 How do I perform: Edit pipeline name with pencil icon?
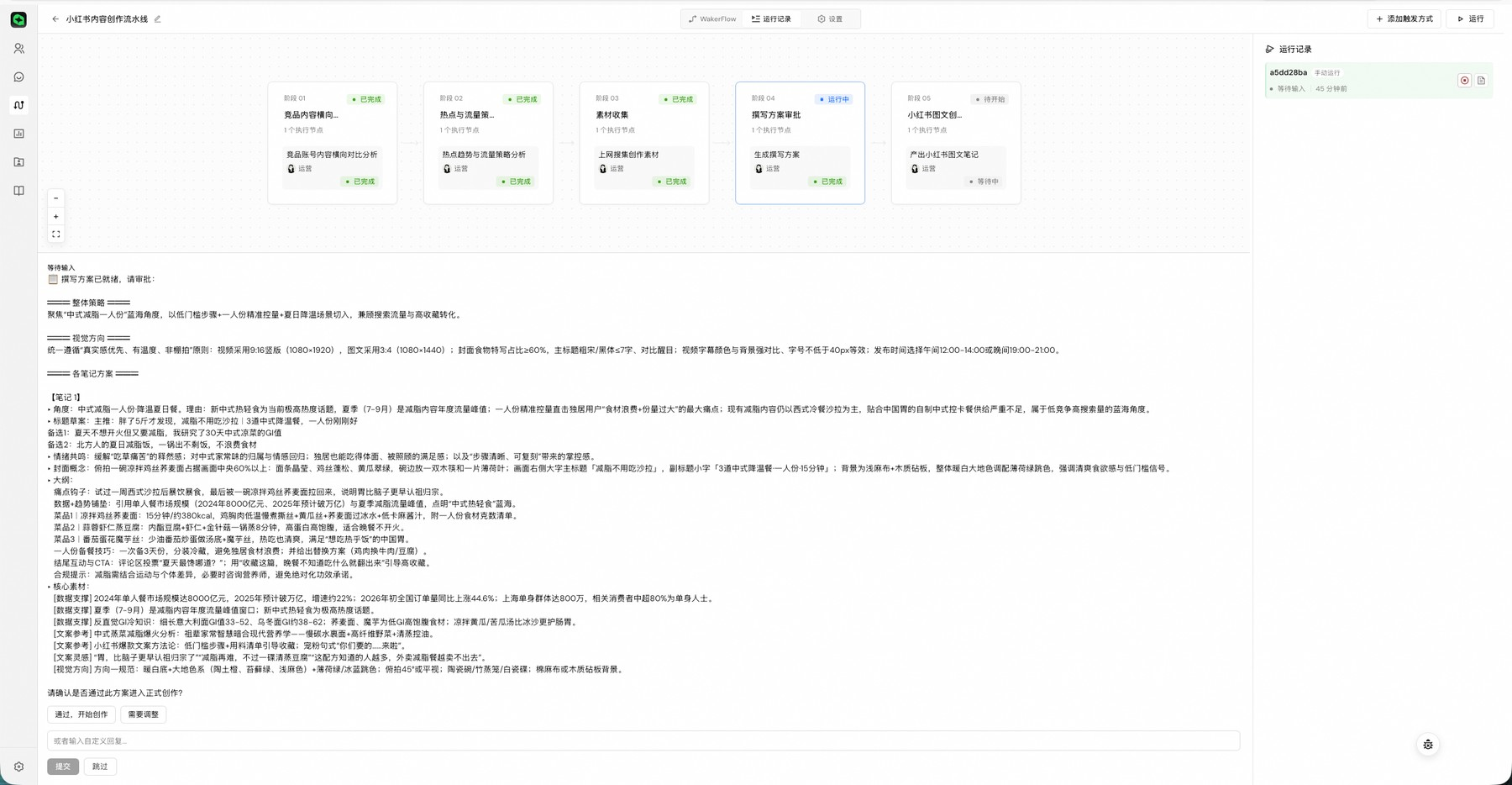157,19
